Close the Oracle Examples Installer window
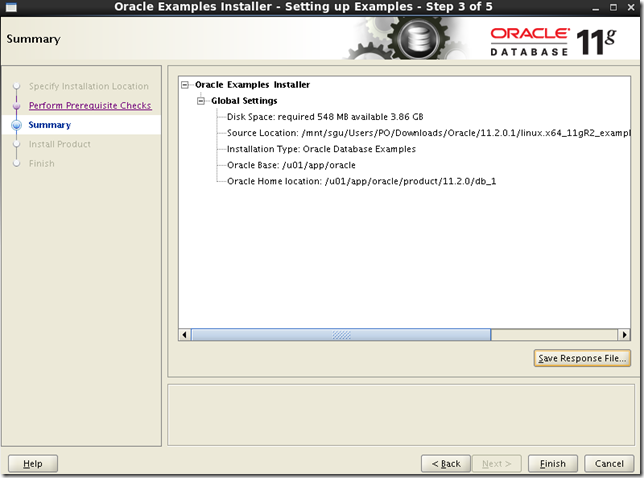 (x=631, y=7)
